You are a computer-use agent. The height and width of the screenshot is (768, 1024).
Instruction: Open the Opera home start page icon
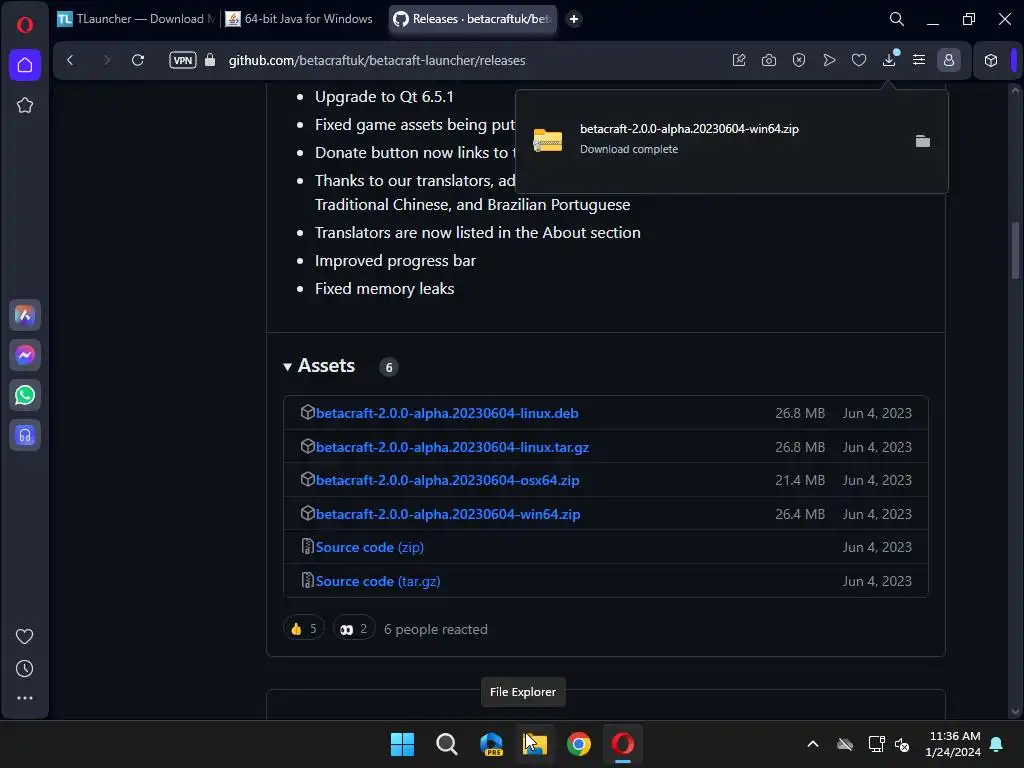coord(25,65)
